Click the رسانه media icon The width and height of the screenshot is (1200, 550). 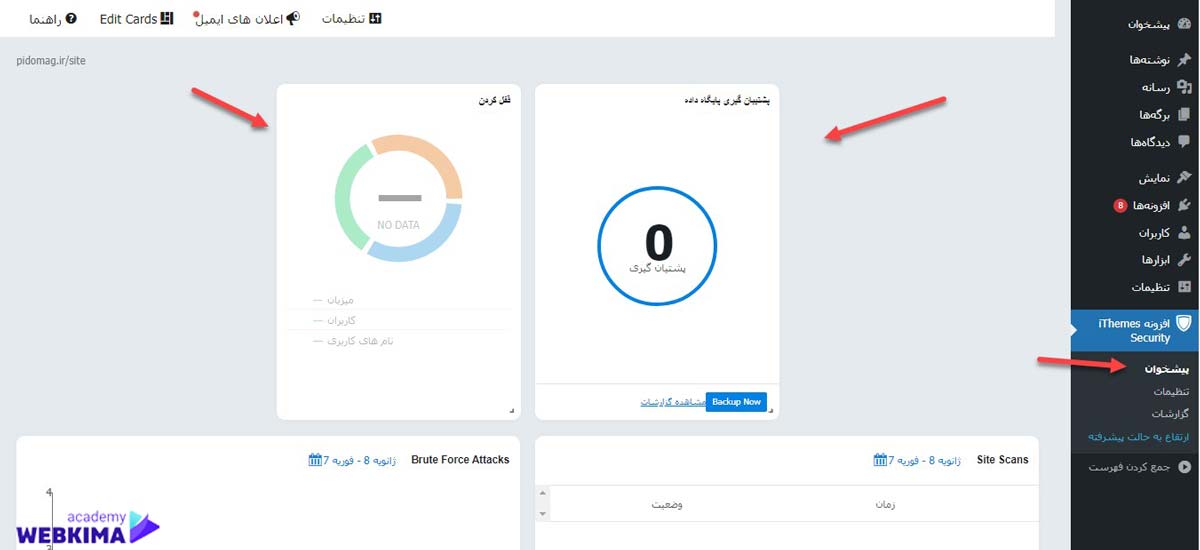[x=1185, y=87]
